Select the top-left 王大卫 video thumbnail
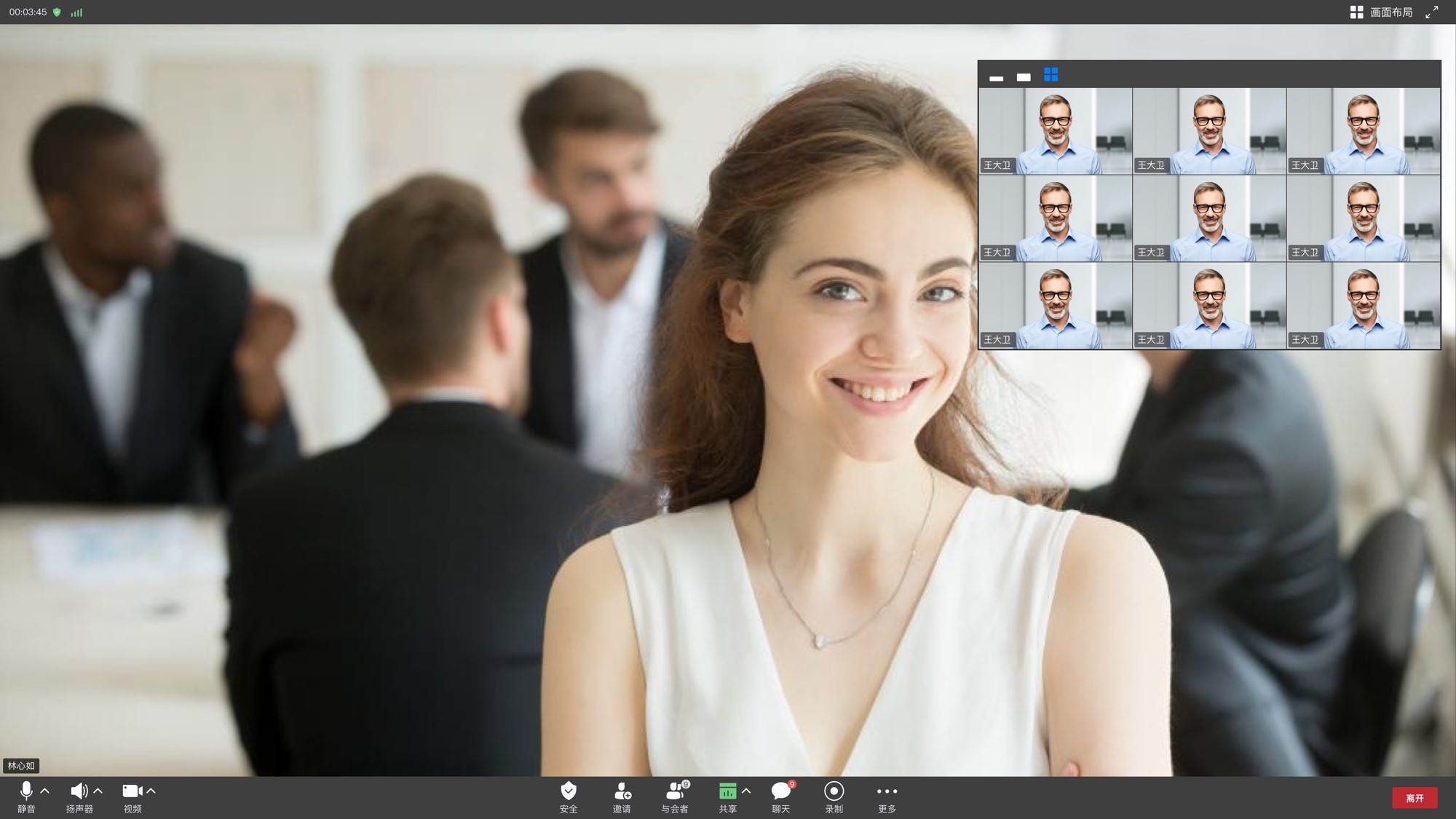Screen dimensions: 1456x819 point(1056,131)
